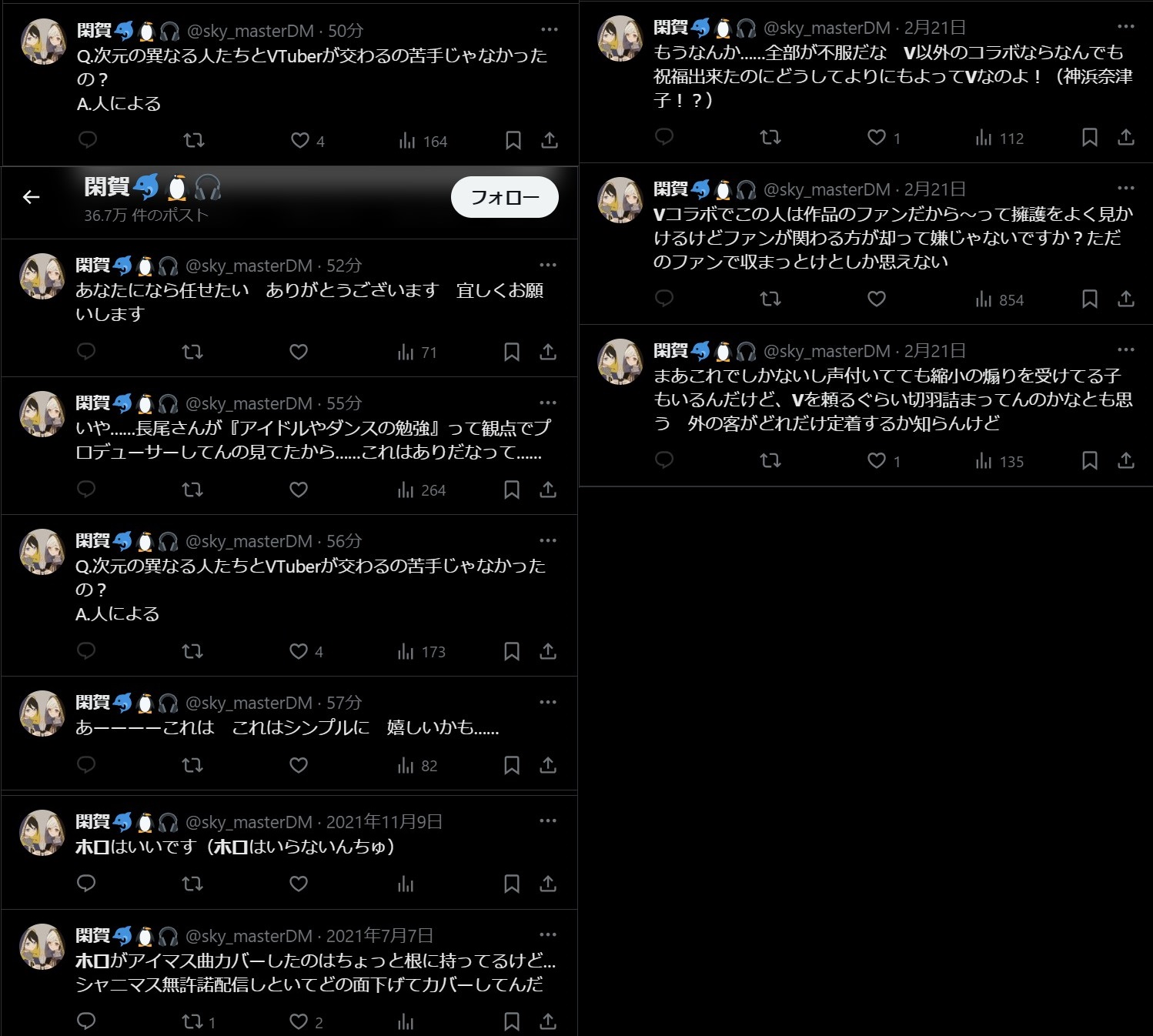Viewport: 1153px width, 1036px height.
Task: Open the @sky_masterDM handle on 57分 post
Action: (x=249, y=703)
